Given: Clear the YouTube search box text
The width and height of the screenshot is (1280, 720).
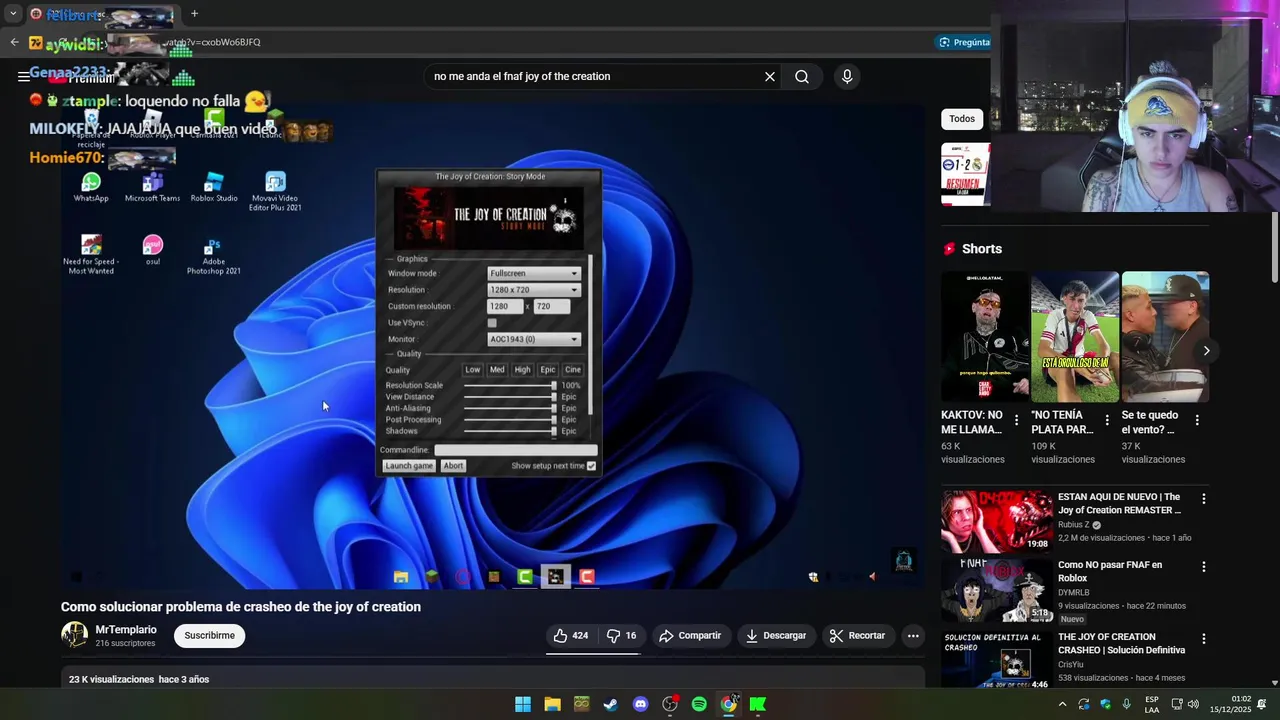Looking at the screenshot, I should point(770,76).
